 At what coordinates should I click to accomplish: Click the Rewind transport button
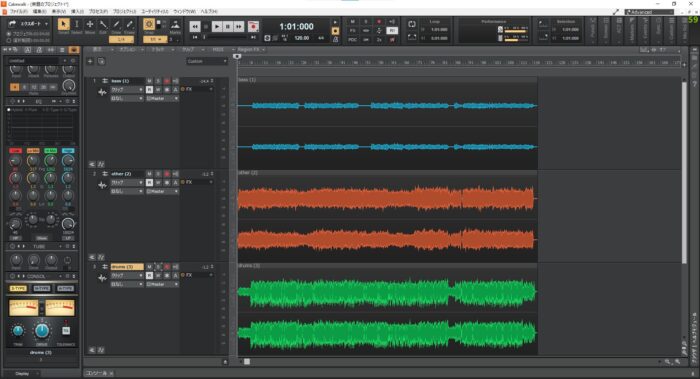tap(195, 27)
